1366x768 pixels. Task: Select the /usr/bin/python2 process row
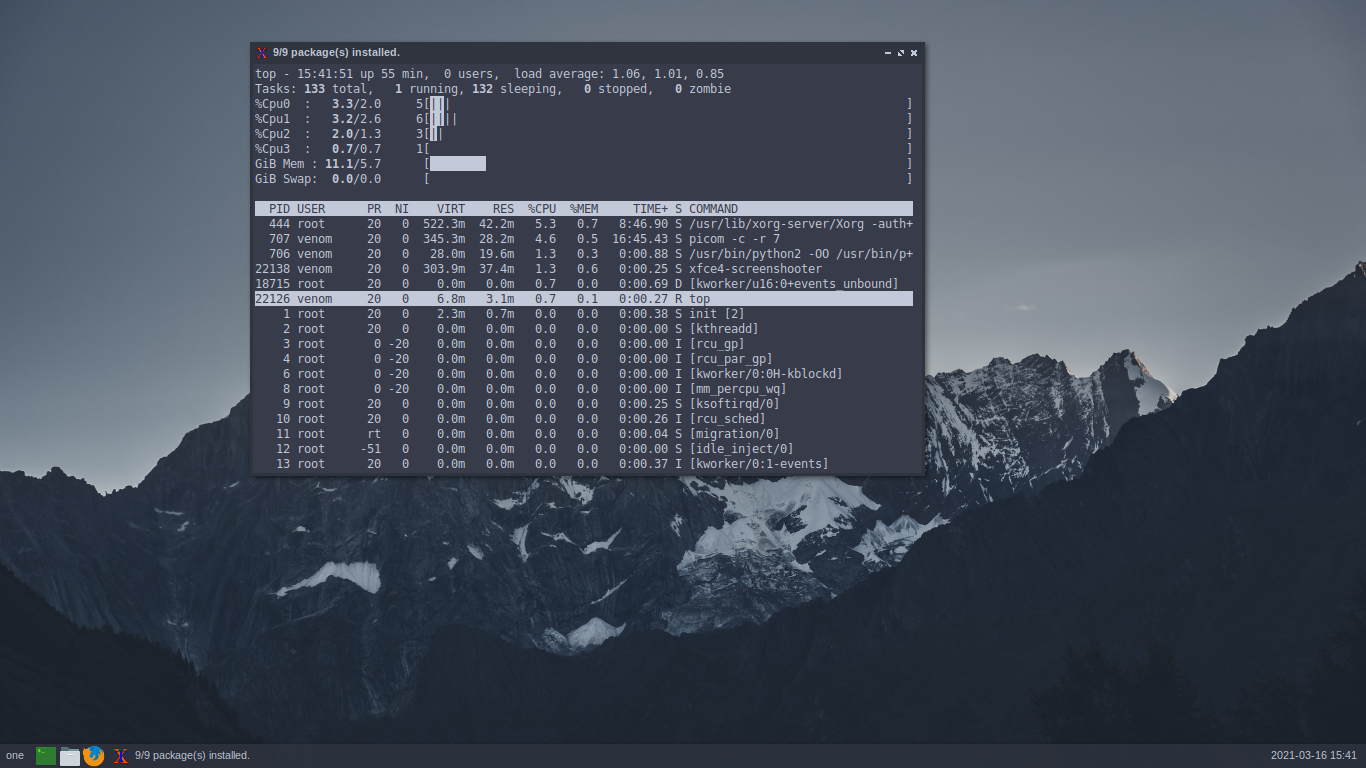coord(584,254)
